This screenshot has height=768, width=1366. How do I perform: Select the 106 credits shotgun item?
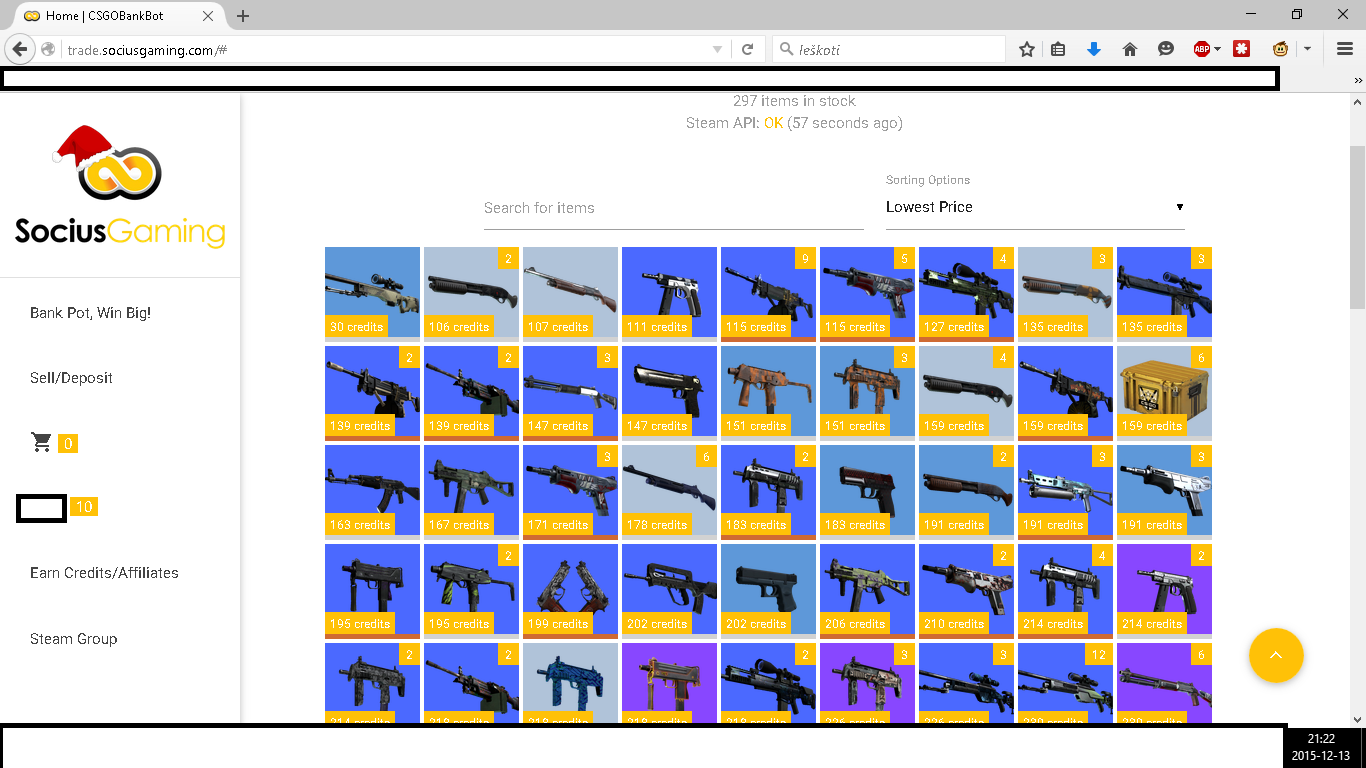point(471,292)
